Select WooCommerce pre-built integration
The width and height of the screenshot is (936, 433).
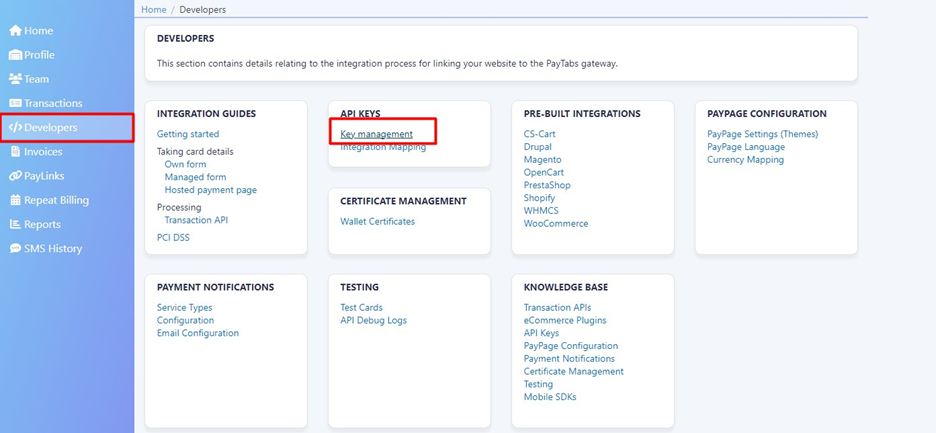(x=555, y=223)
